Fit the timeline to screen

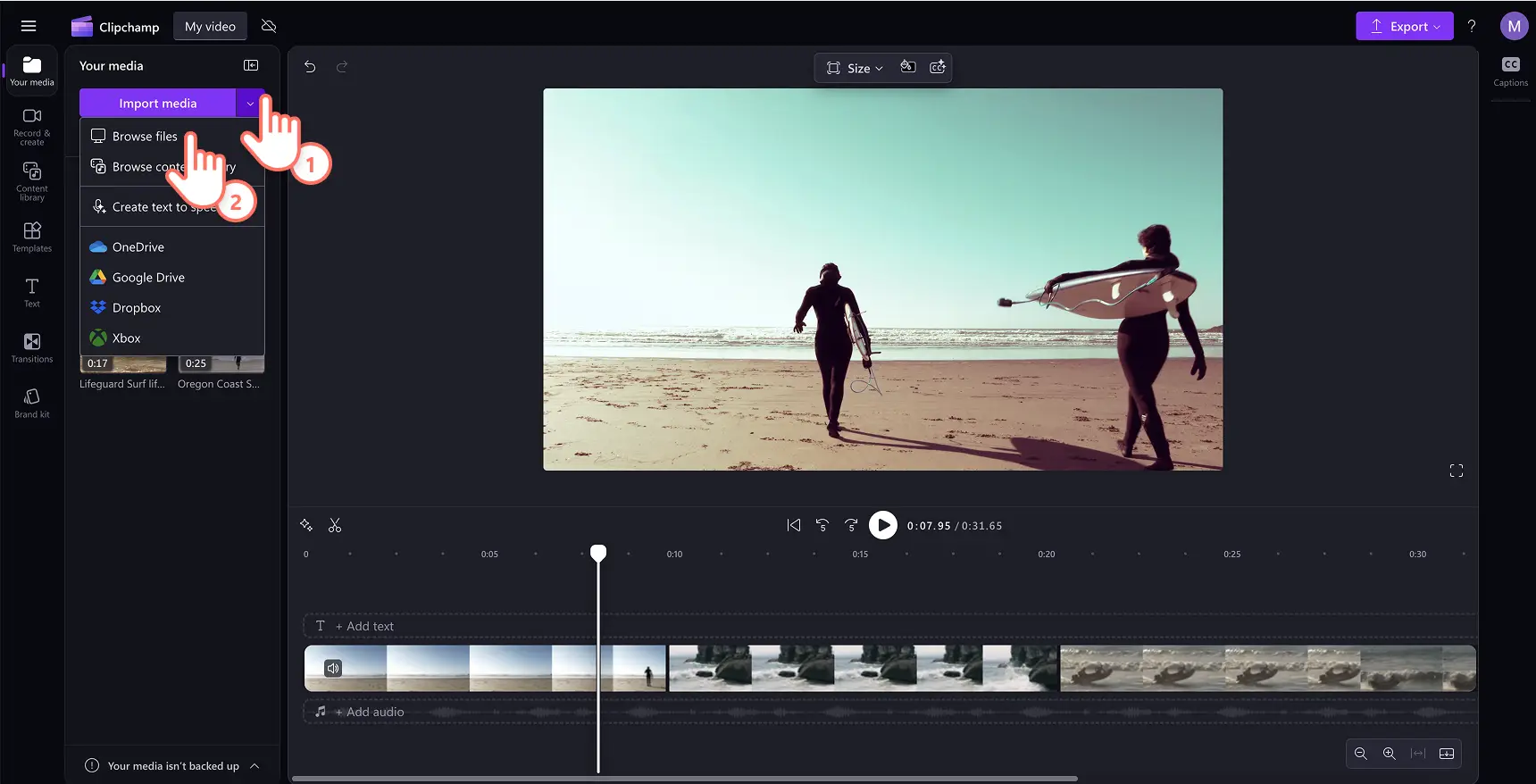pyautogui.click(x=1418, y=754)
